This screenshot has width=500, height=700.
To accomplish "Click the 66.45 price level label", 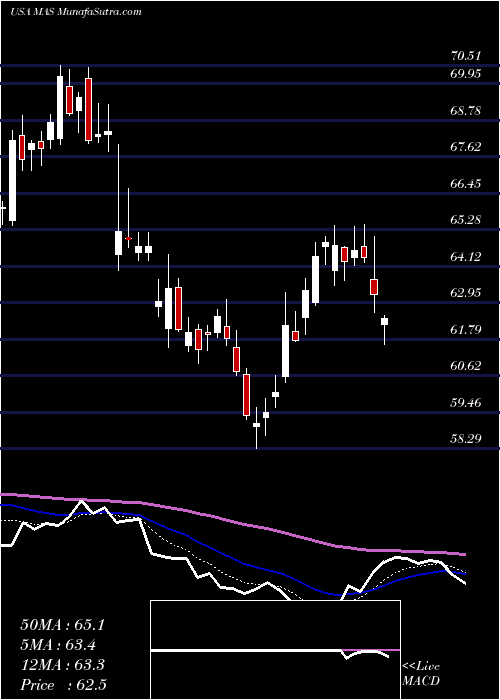I will pos(466,183).
